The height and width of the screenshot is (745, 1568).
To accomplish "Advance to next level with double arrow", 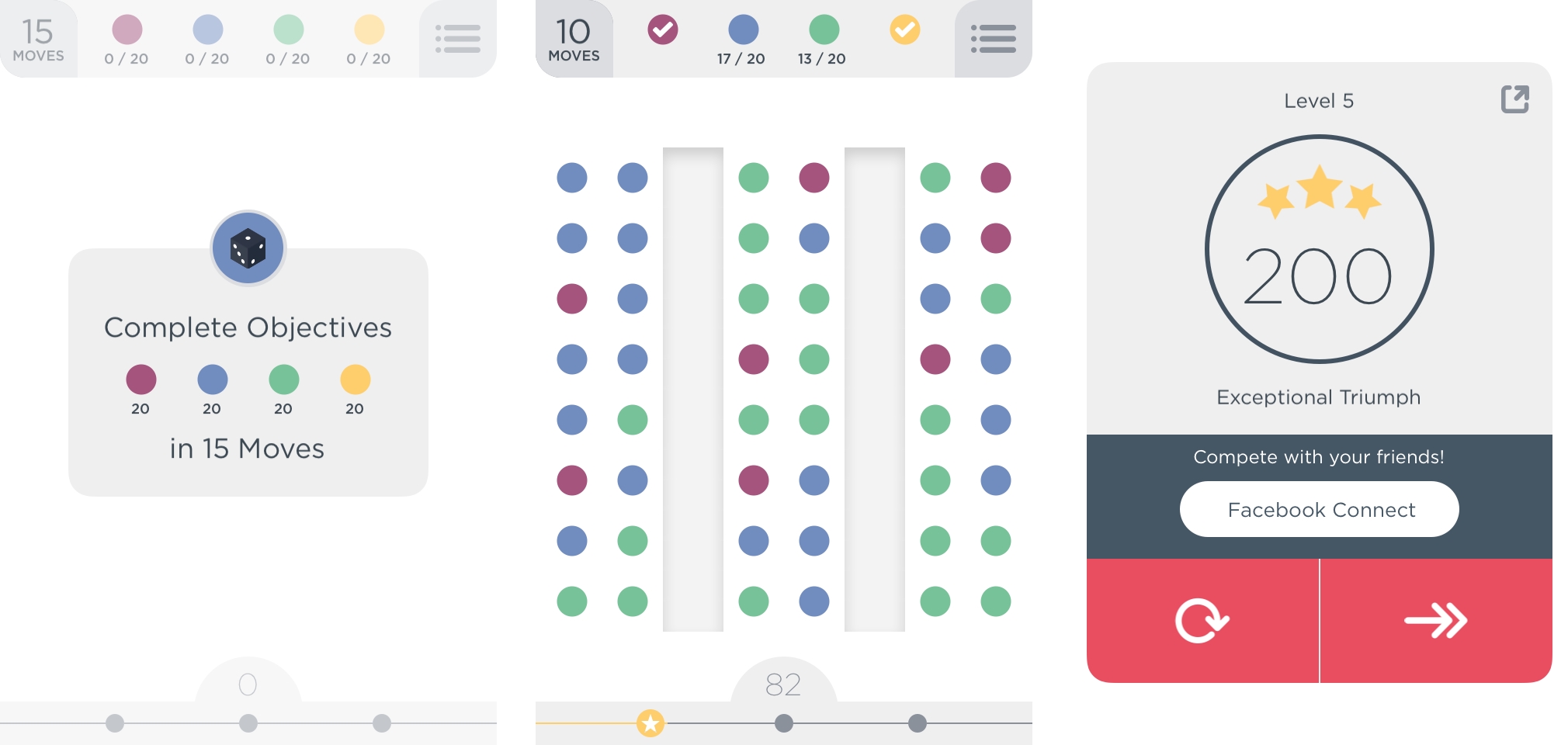I will (1436, 621).
